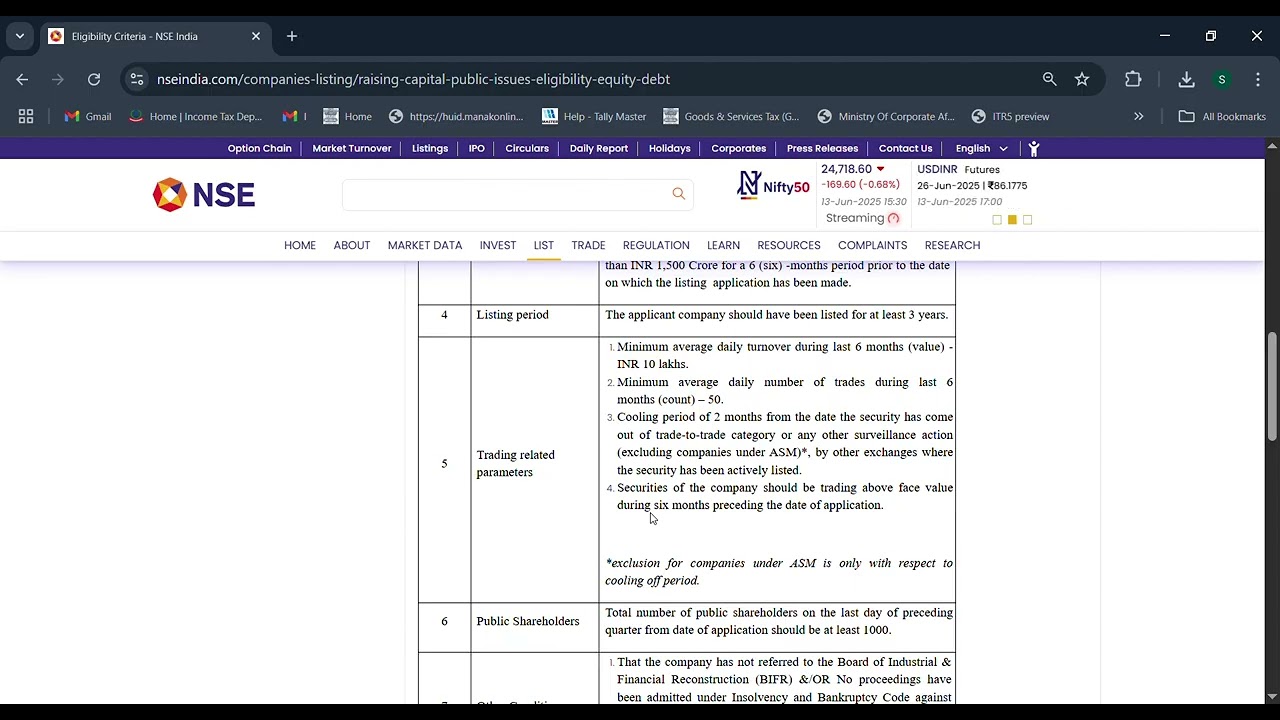Click the browser back arrow
This screenshot has height=720, width=1280.
click(x=22, y=79)
